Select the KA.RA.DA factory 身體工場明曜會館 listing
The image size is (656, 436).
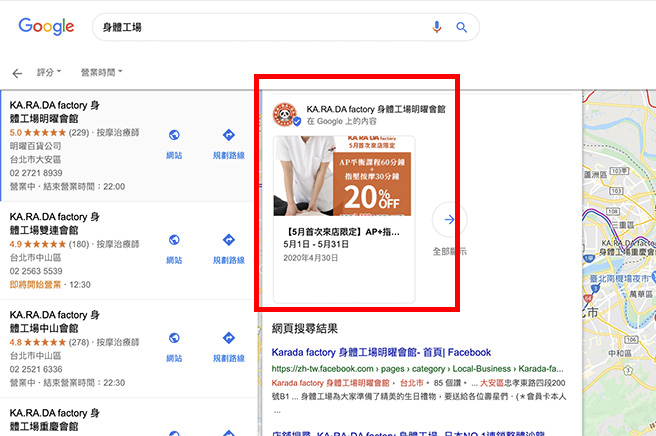coord(126,146)
